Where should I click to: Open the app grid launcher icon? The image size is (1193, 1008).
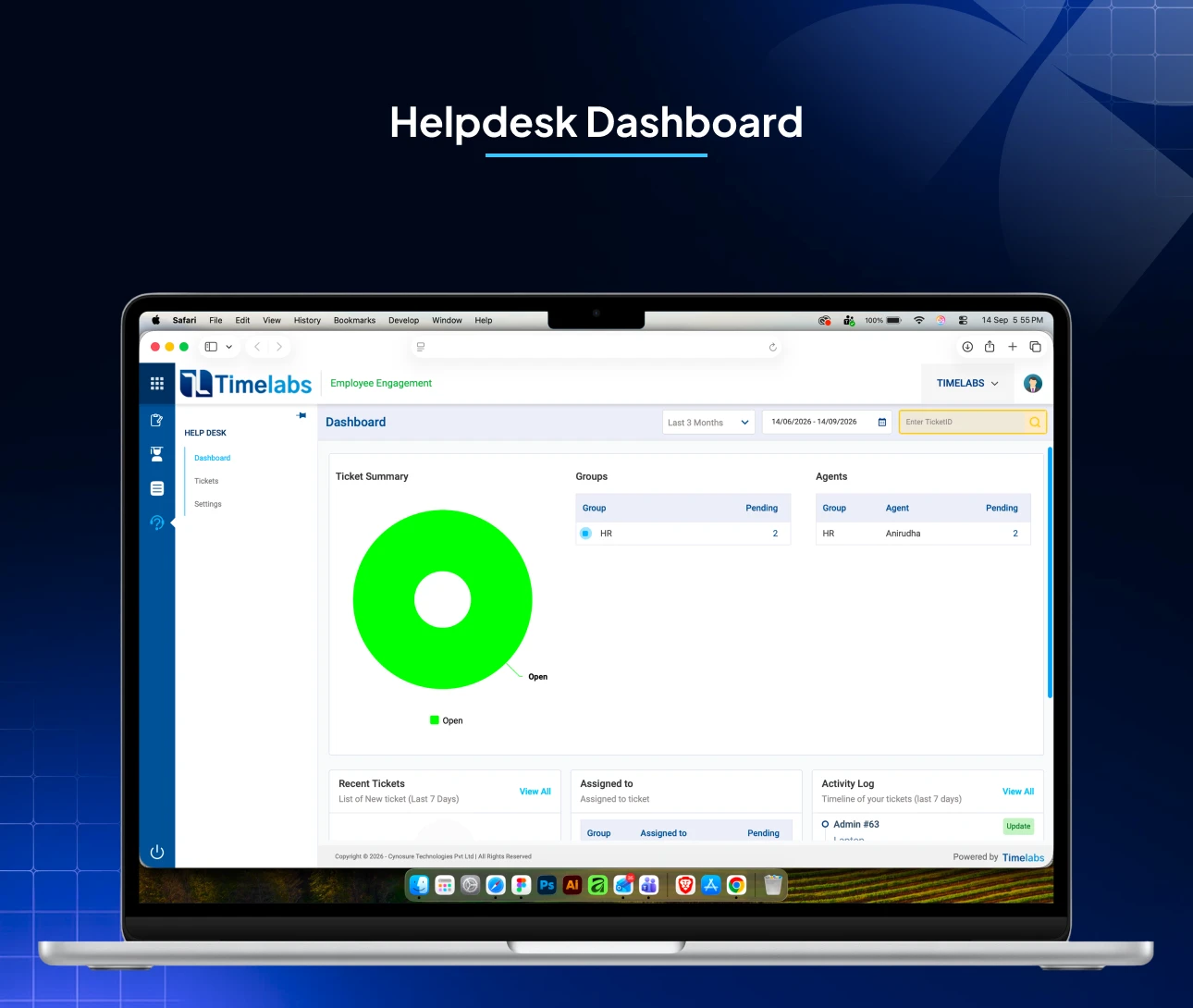point(157,383)
